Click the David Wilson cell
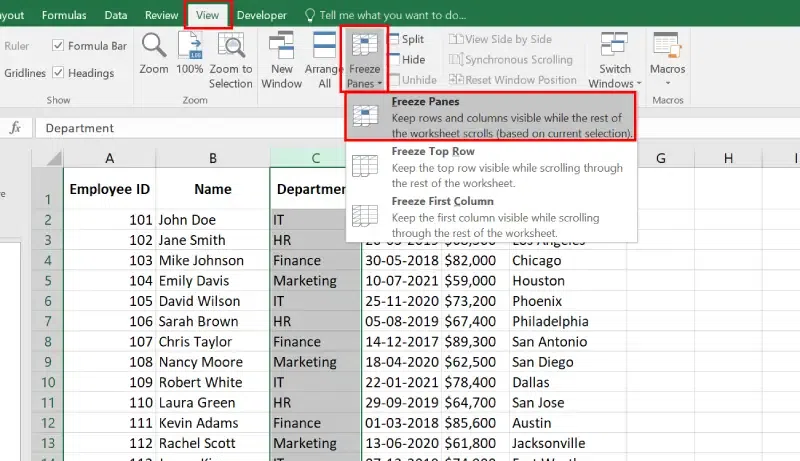 point(213,301)
